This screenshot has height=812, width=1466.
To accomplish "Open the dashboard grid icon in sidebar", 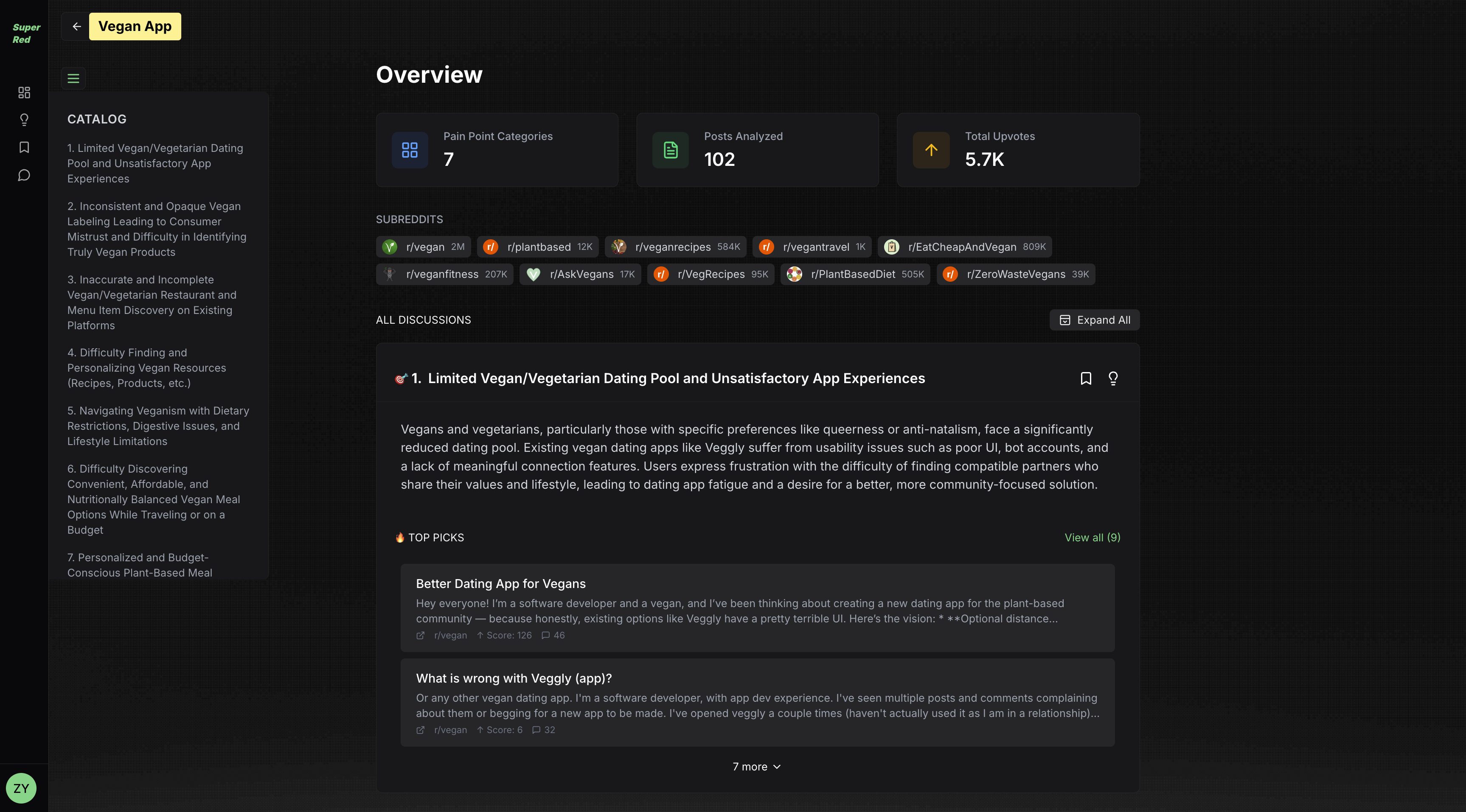I will pyautogui.click(x=24, y=92).
